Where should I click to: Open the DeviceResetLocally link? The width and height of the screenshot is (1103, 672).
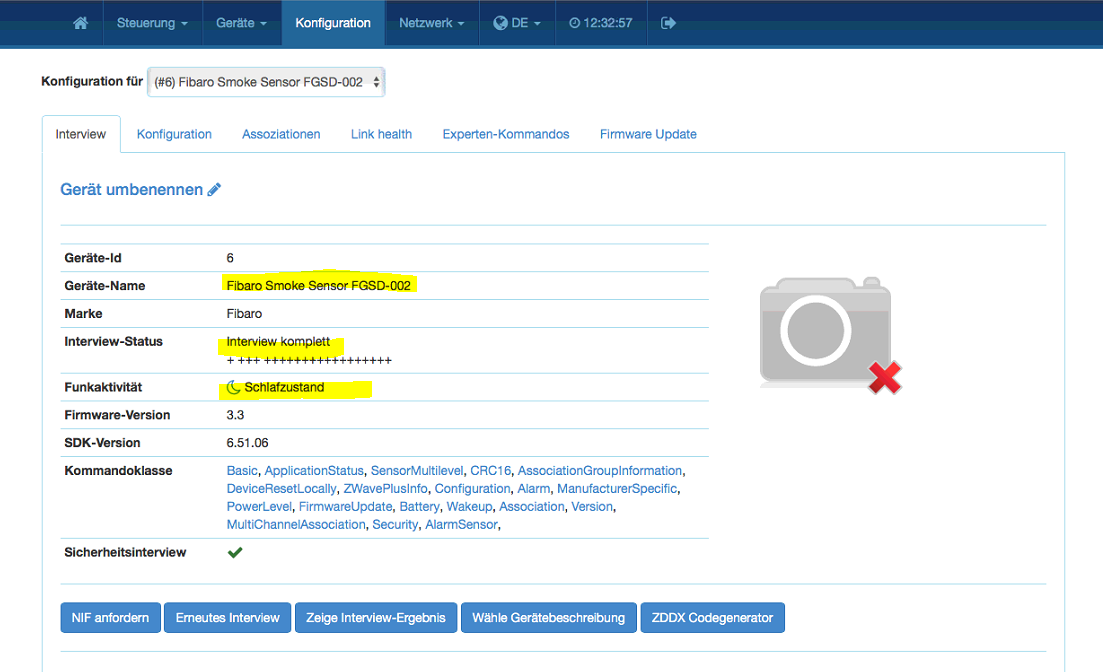click(x=281, y=489)
